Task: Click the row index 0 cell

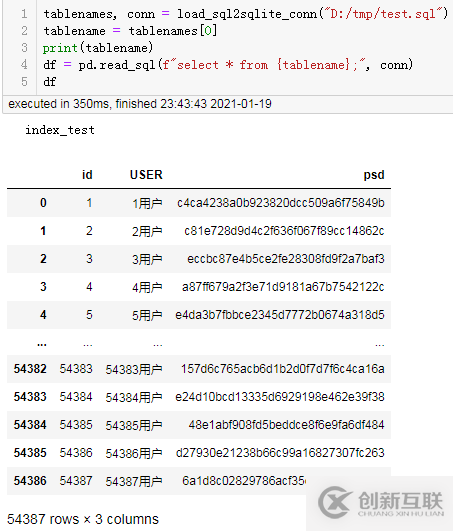Action: pyautogui.click(x=43, y=203)
